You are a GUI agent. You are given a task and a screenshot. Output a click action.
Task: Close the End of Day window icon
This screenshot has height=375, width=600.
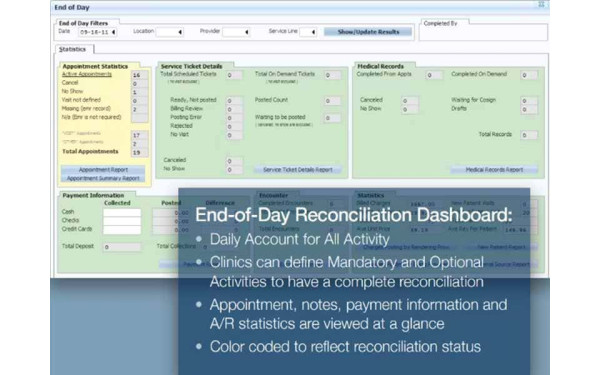click(541, 4)
